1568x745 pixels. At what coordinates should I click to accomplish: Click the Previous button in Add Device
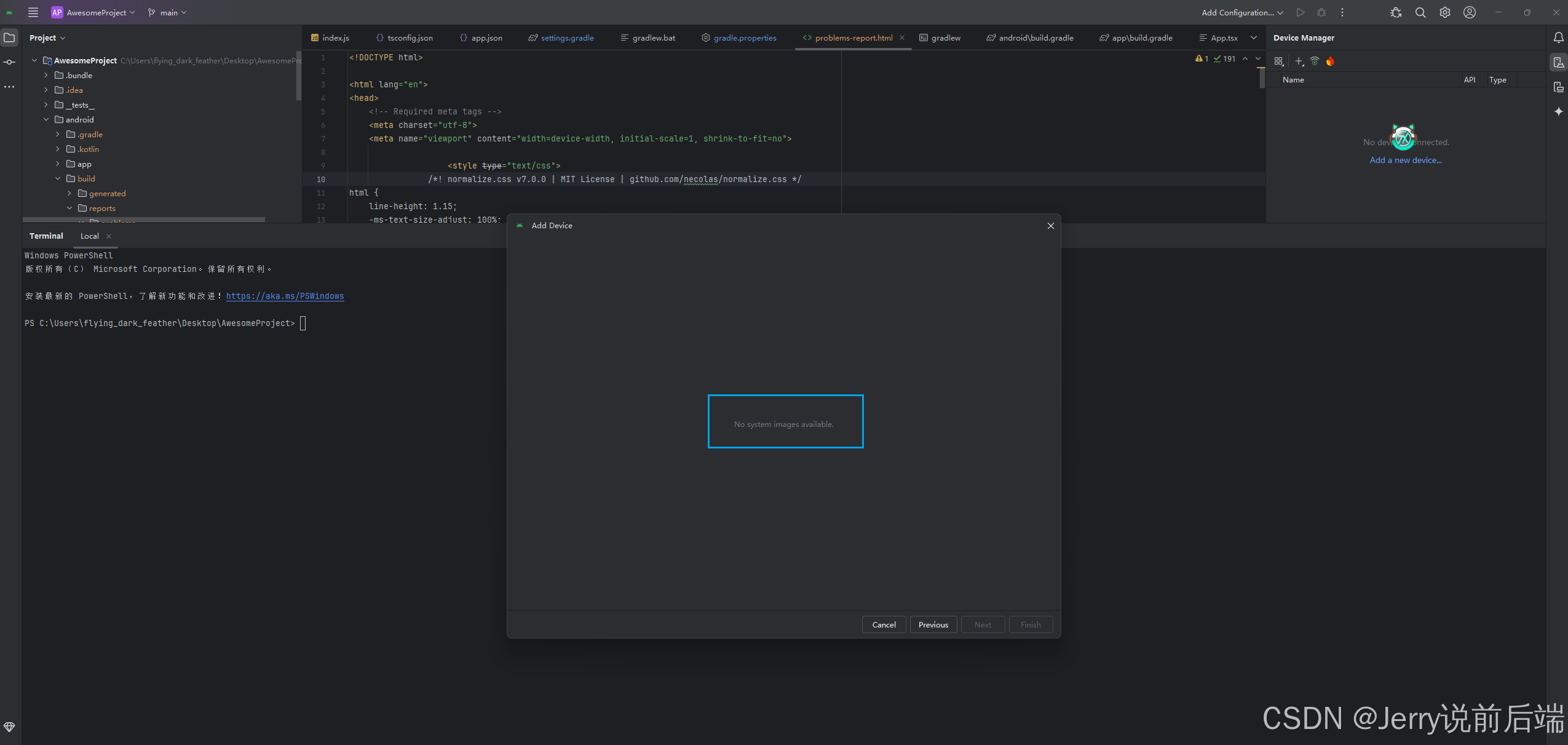coord(933,624)
